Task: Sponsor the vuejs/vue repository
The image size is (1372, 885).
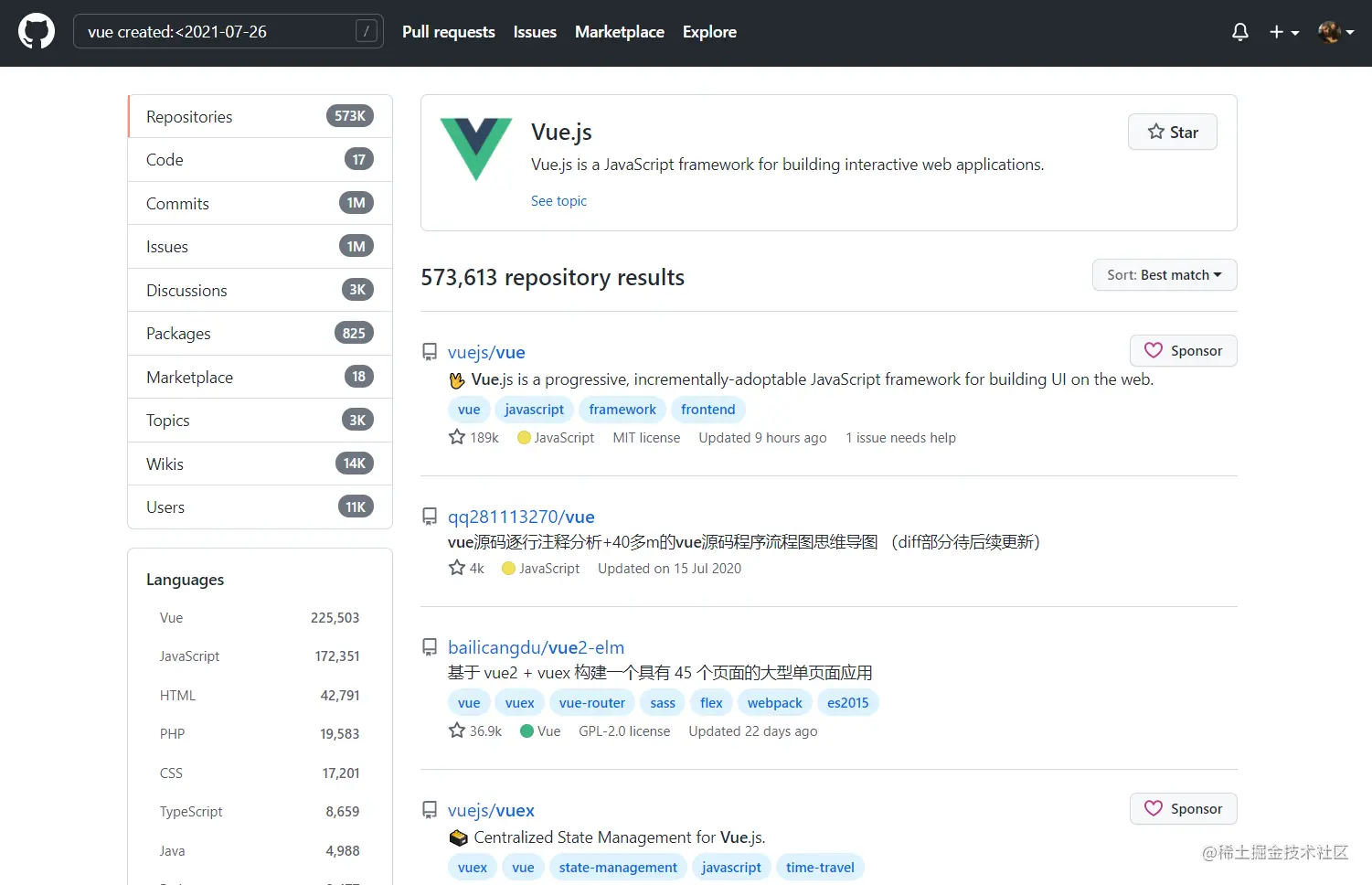Action: [1184, 351]
